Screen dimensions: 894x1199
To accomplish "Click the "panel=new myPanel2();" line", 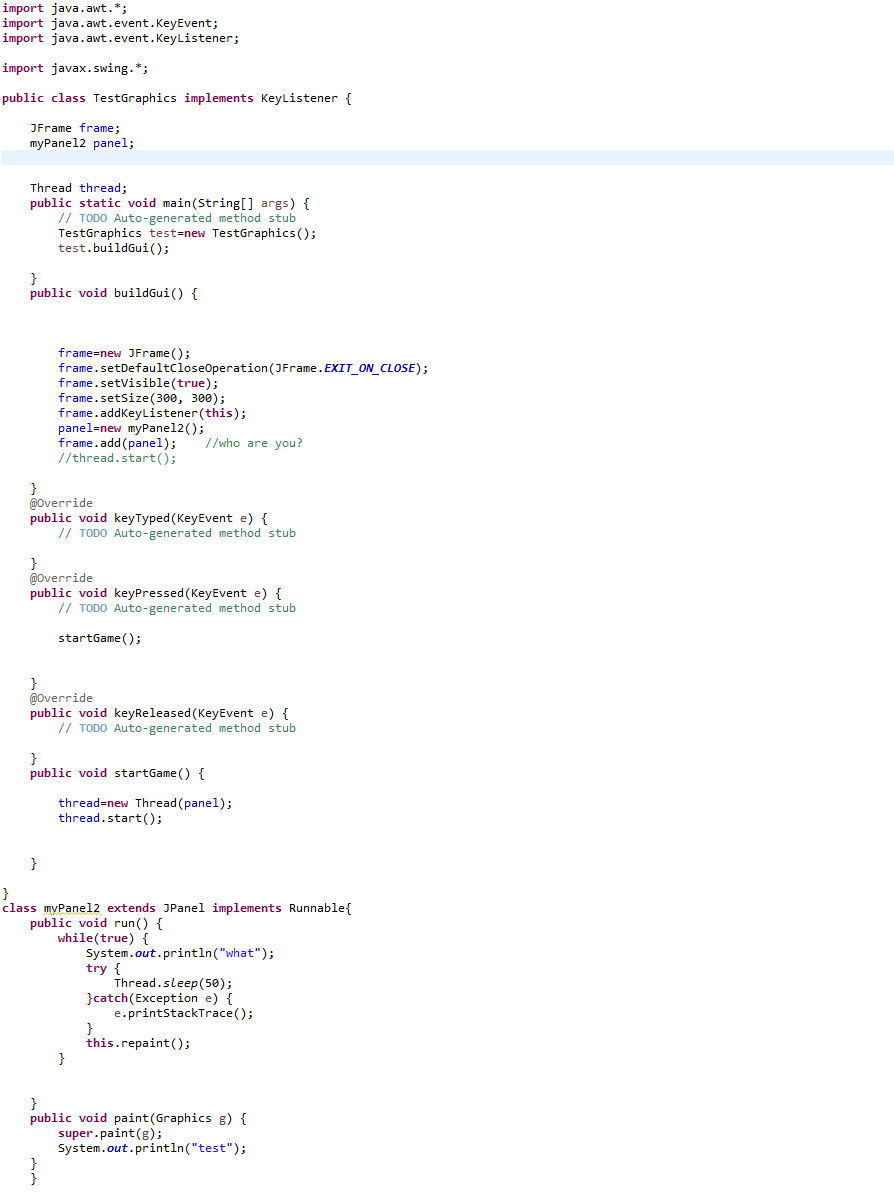I will 131,428.
